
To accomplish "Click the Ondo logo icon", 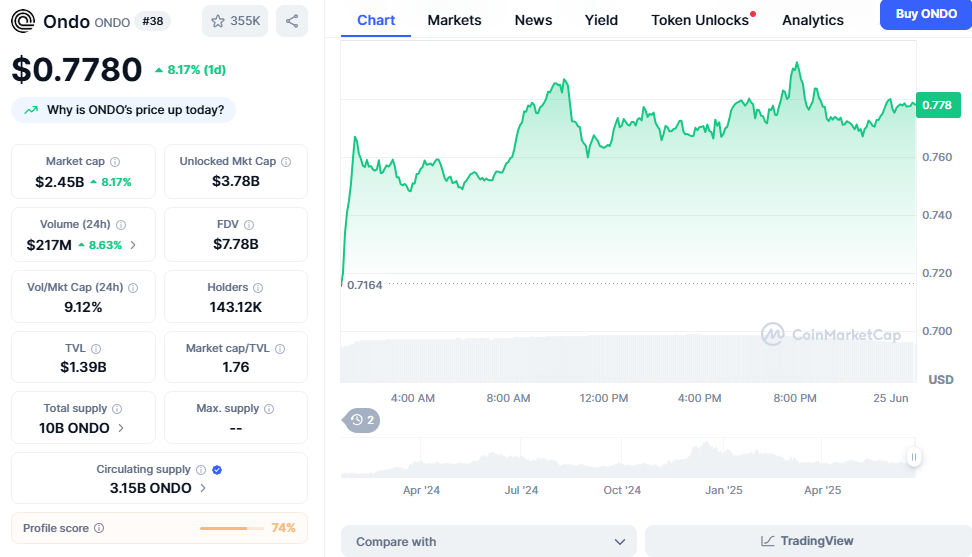I will [x=23, y=21].
